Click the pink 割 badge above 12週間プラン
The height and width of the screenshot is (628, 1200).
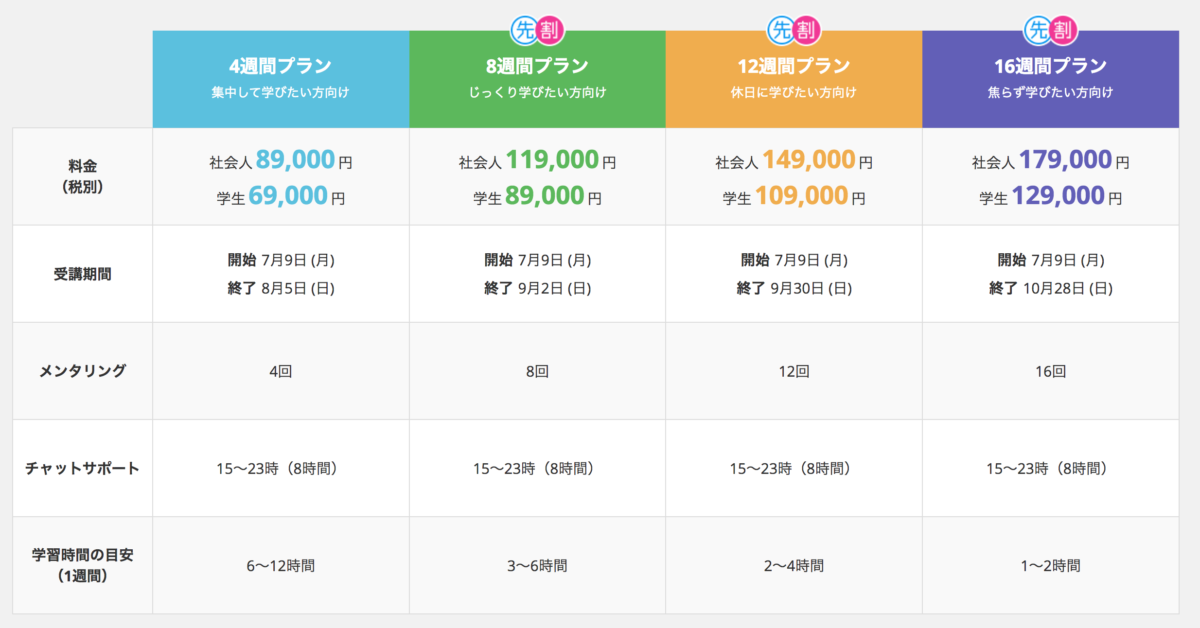click(807, 30)
